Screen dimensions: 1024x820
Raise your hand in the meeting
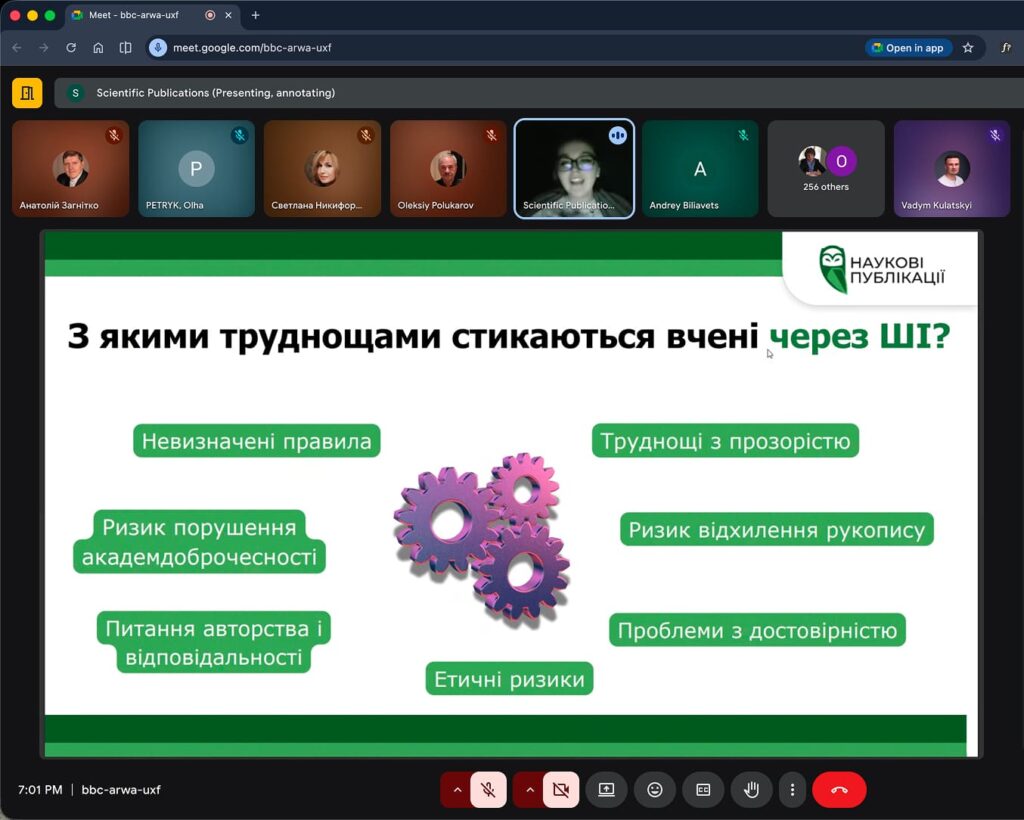point(751,790)
